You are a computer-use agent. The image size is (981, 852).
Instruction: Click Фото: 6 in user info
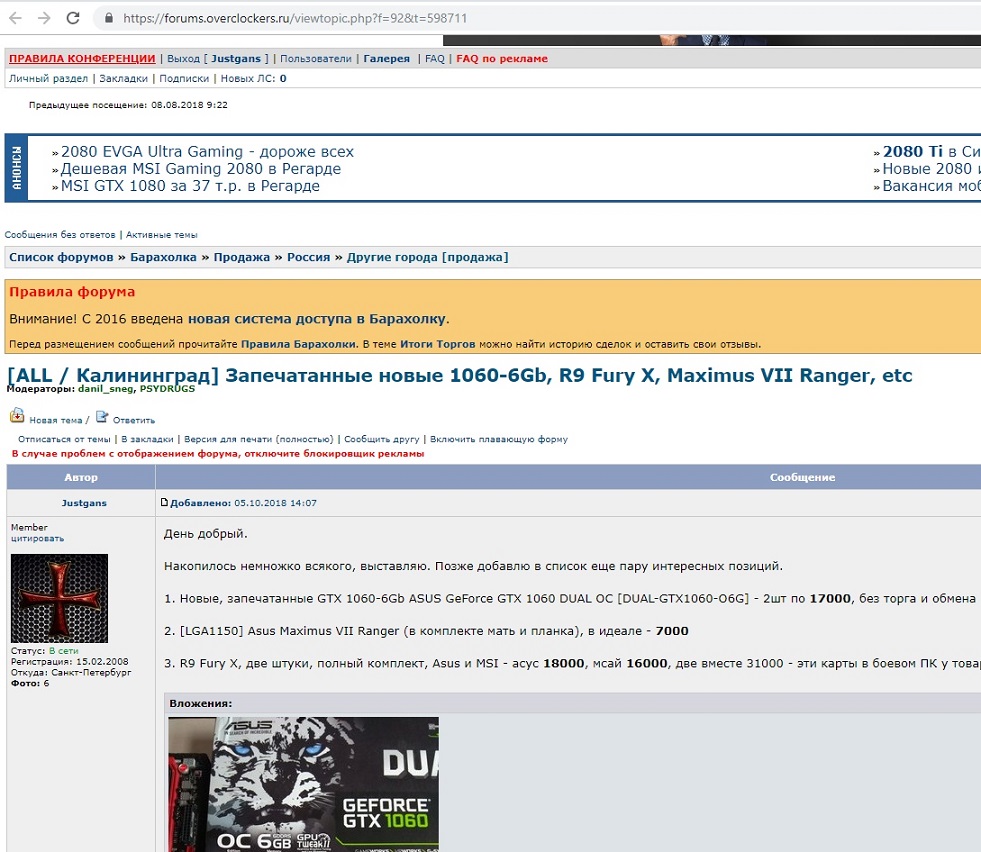29,683
